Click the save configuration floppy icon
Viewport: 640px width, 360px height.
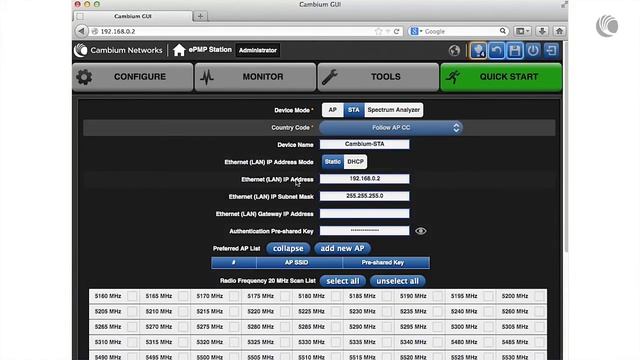point(515,51)
